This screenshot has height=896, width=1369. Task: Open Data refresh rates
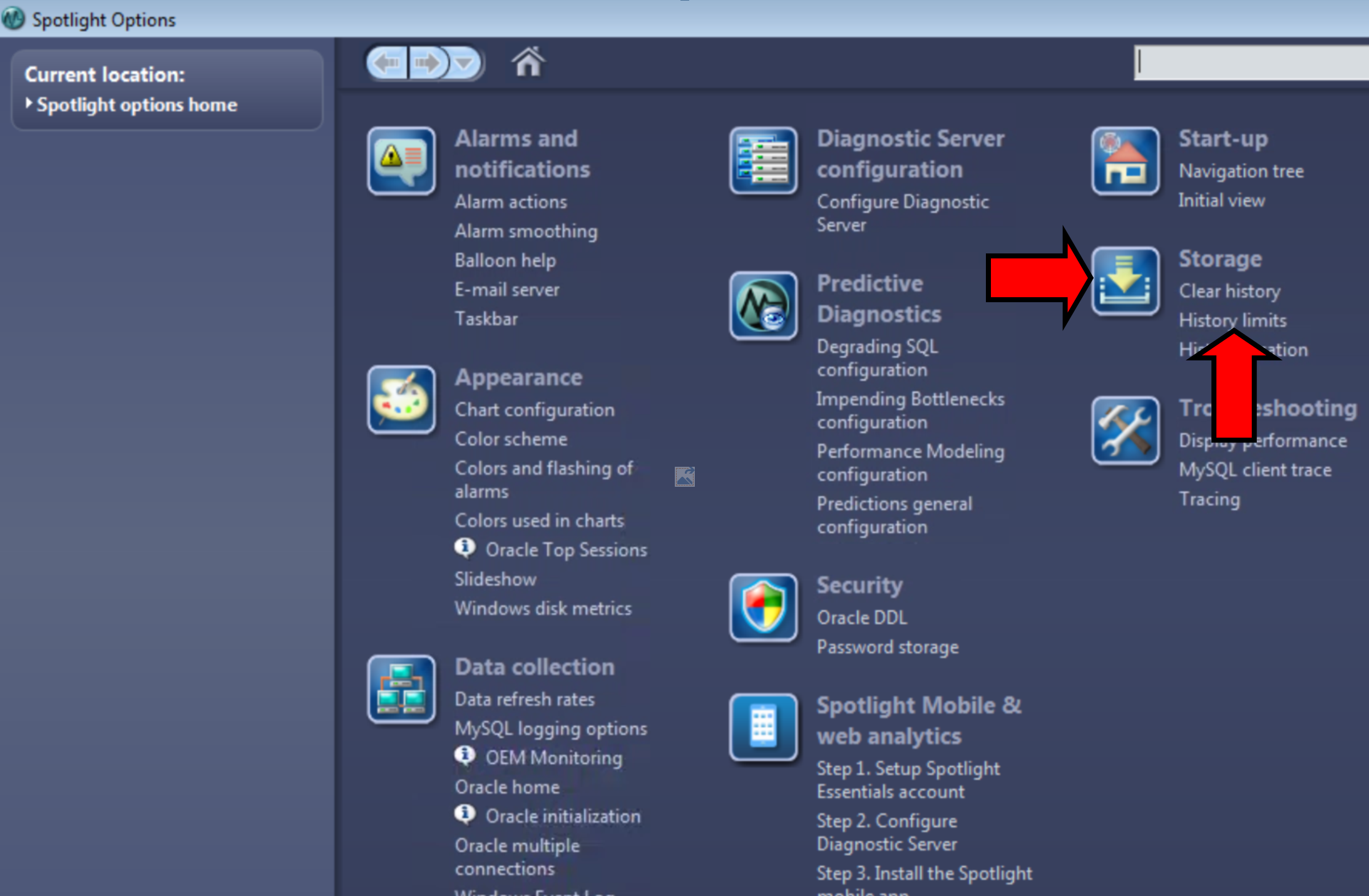(x=525, y=700)
